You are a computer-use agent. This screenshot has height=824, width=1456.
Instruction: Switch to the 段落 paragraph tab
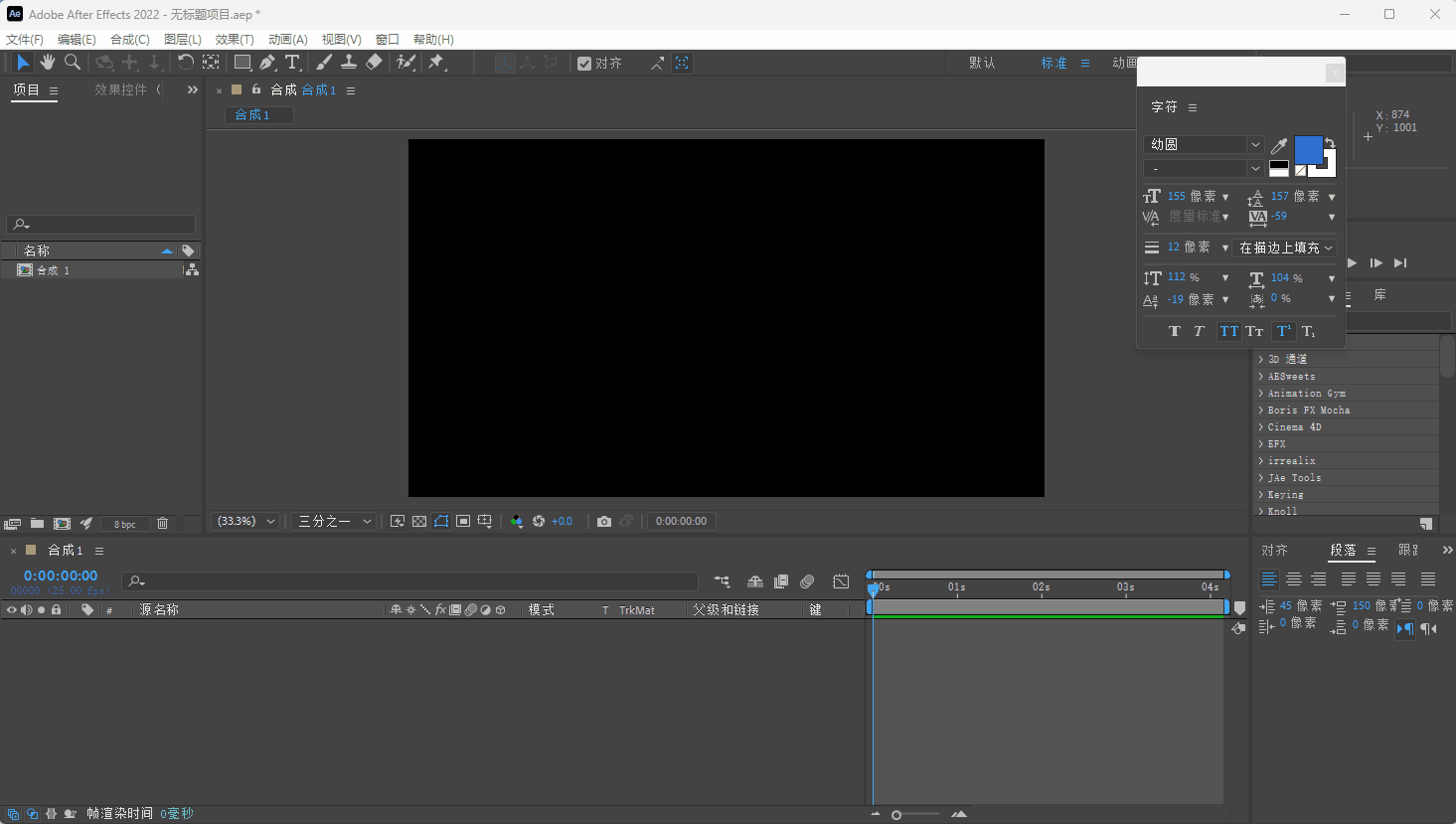(x=1343, y=550)
